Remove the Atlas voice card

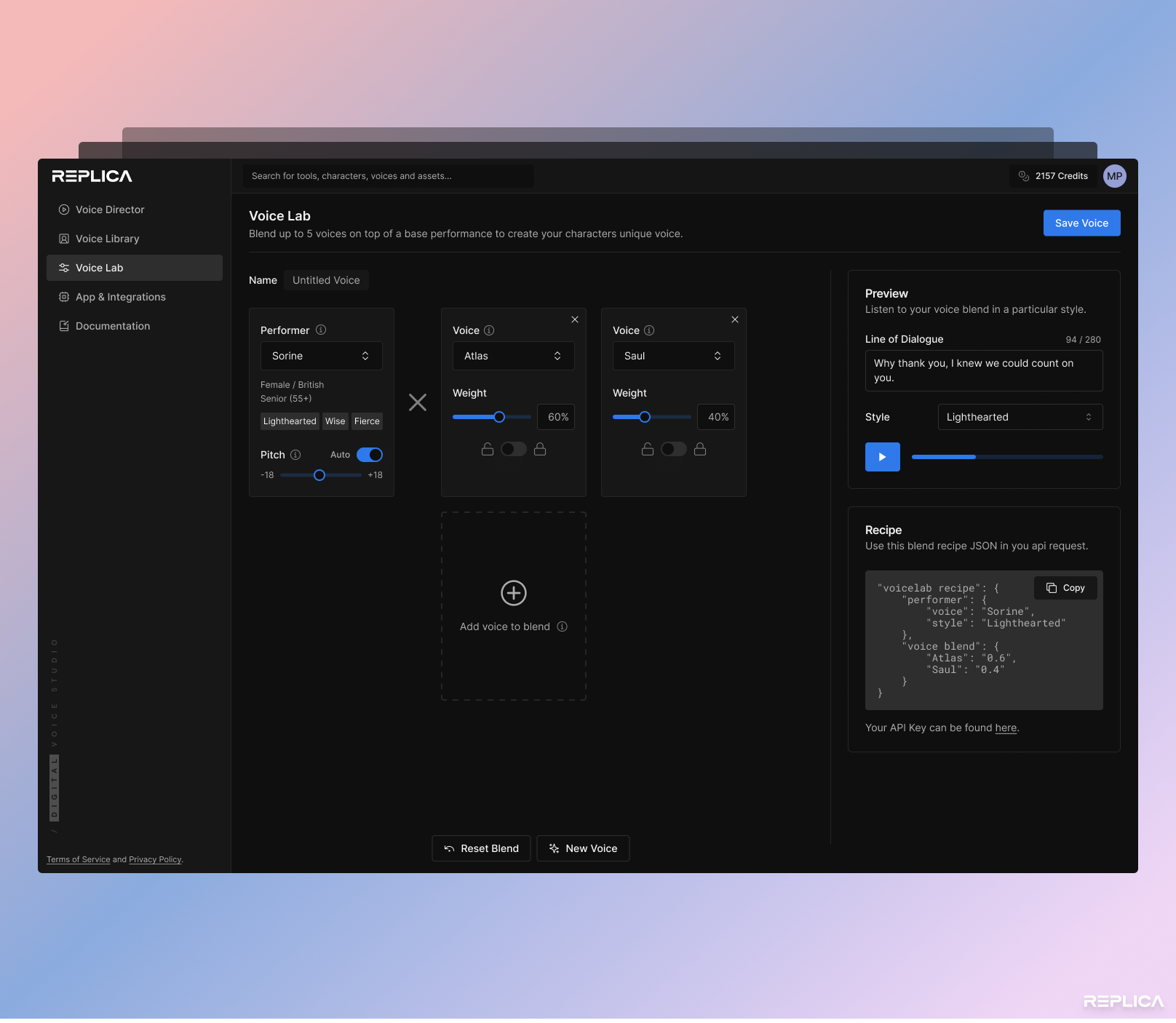[575, 319]
